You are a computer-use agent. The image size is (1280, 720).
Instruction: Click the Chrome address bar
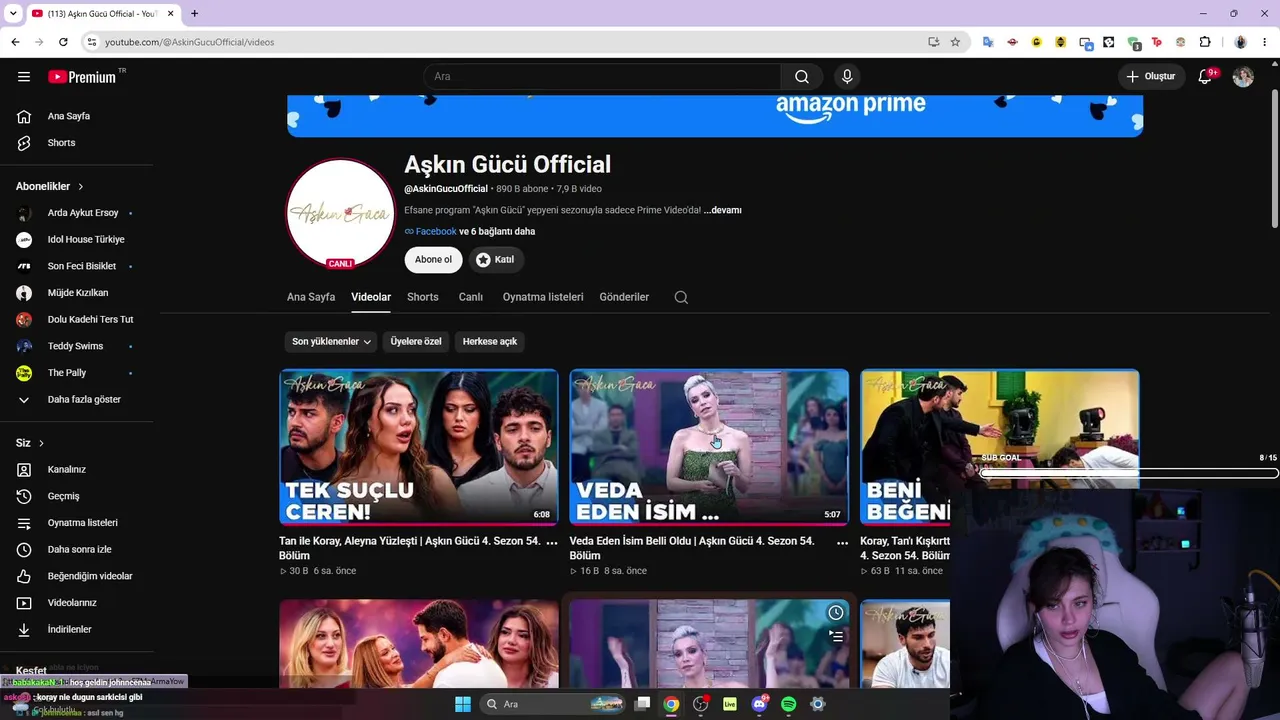[x=510, y=42]
